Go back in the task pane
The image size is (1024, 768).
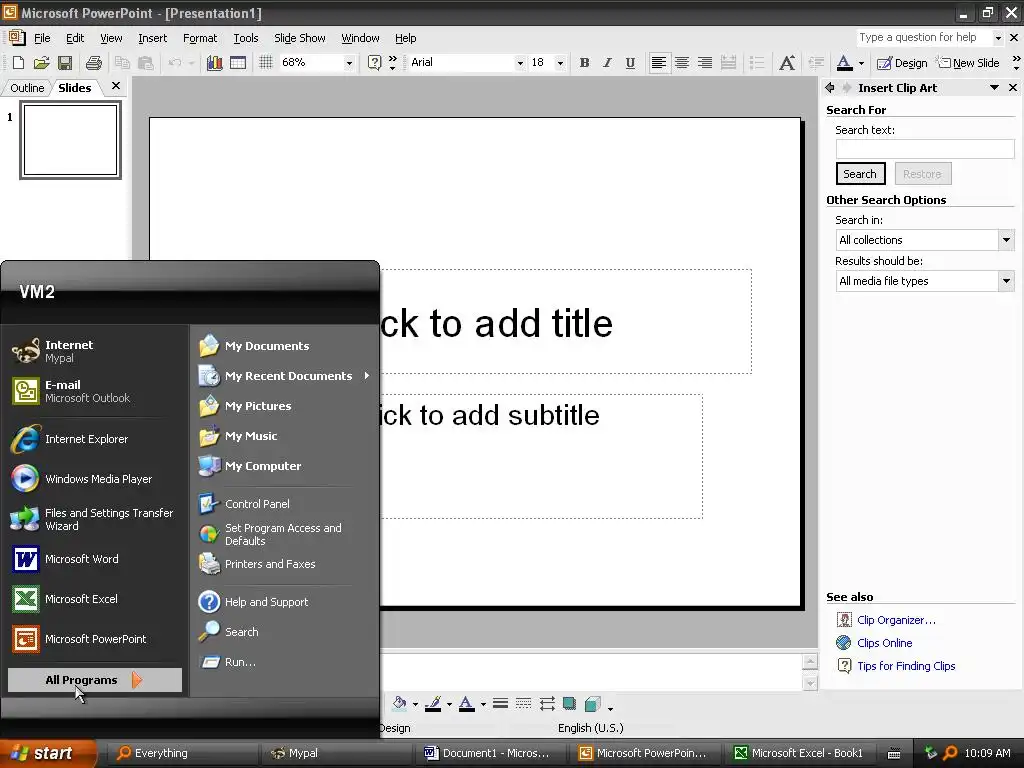(829, 88)
